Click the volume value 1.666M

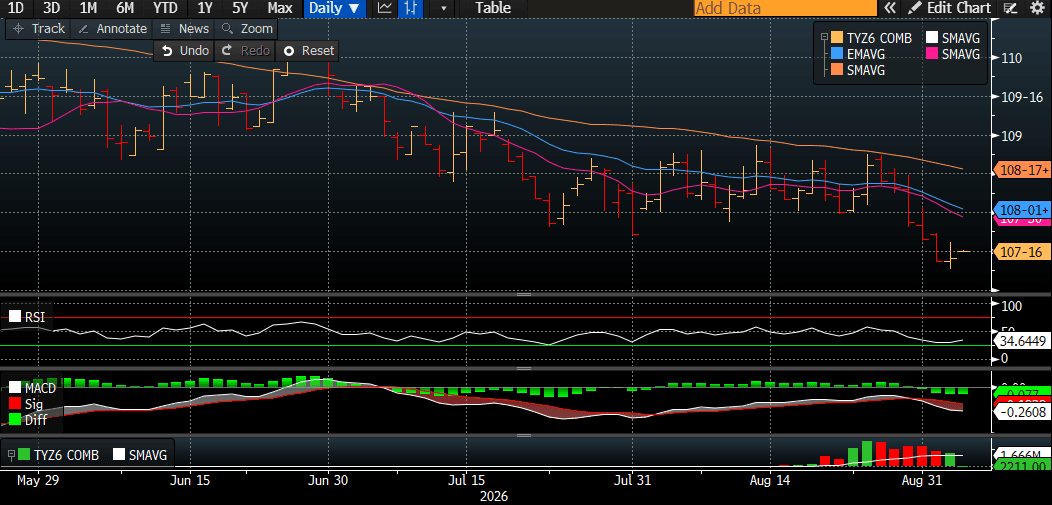pos(1022,453)
